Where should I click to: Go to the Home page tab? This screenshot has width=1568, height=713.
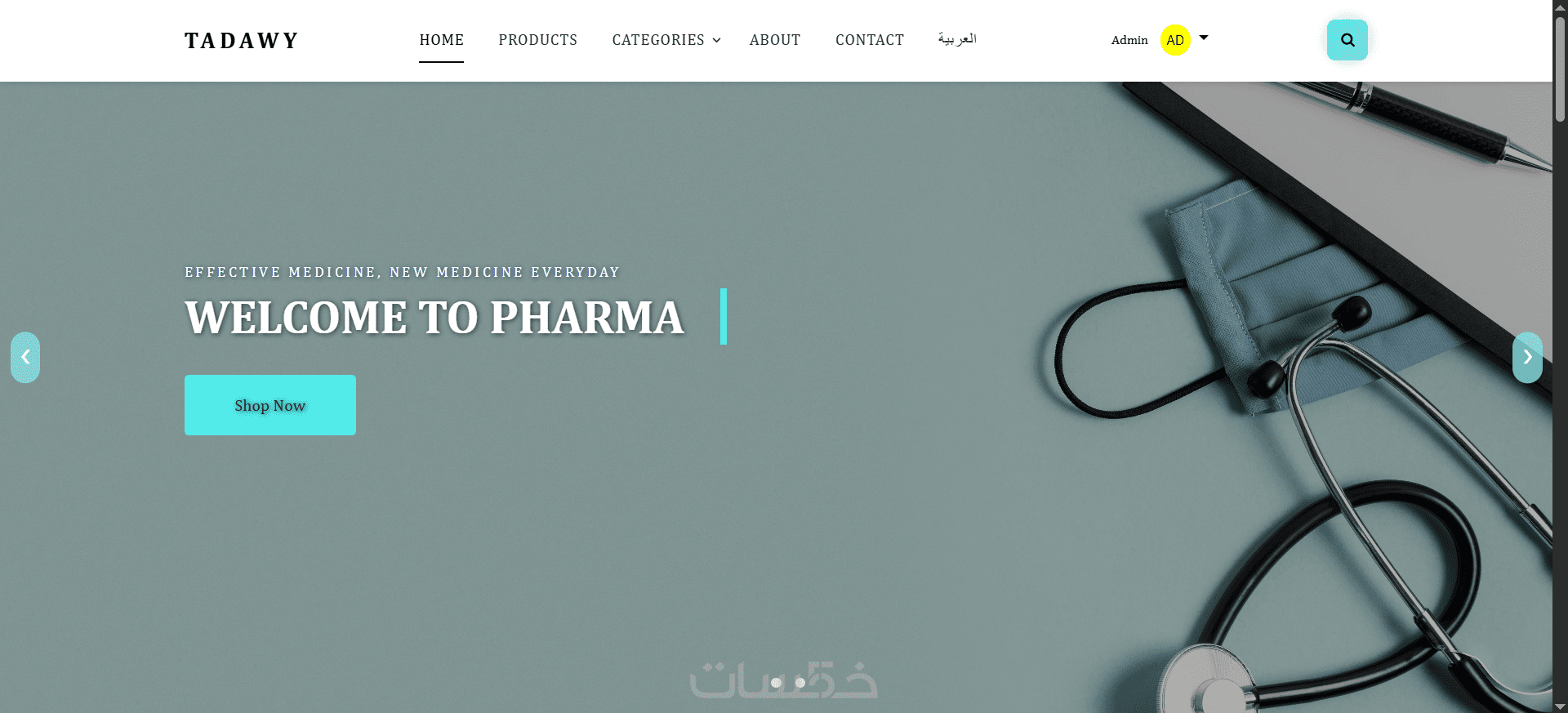click(442, 40)
